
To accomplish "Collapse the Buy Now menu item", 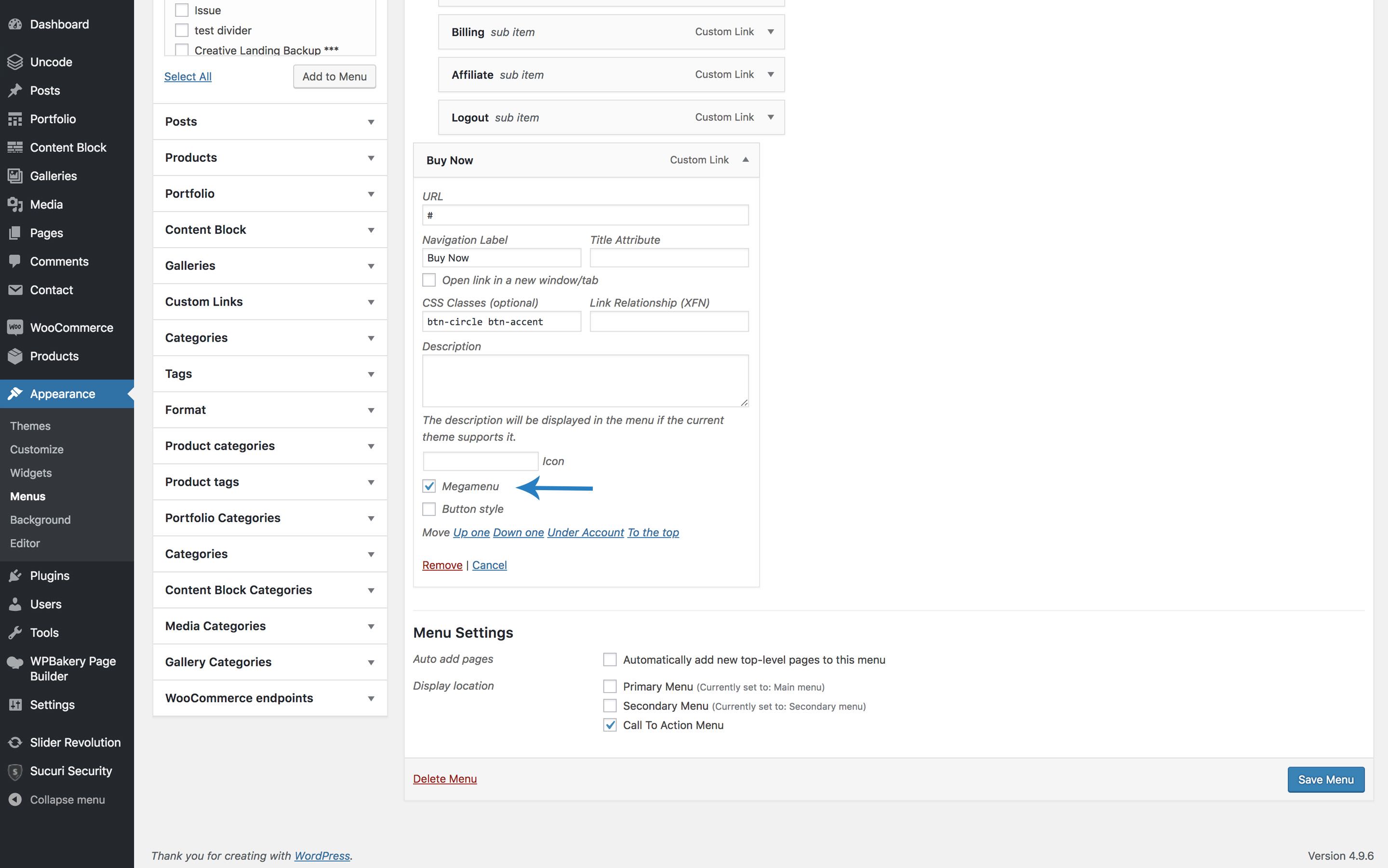I will (745, 160).
